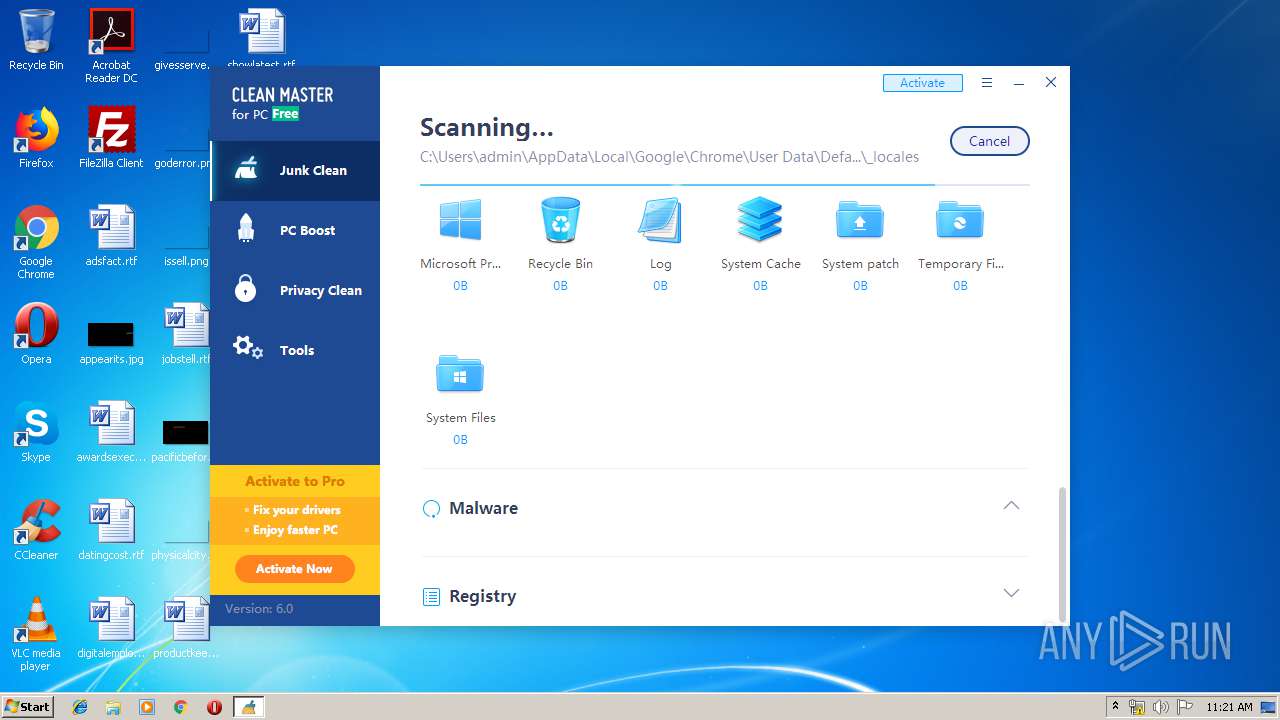Screen dimensions: 1280x720
Task: Select the Google Chrome desktop shortcut
Action: coord(36,242)
